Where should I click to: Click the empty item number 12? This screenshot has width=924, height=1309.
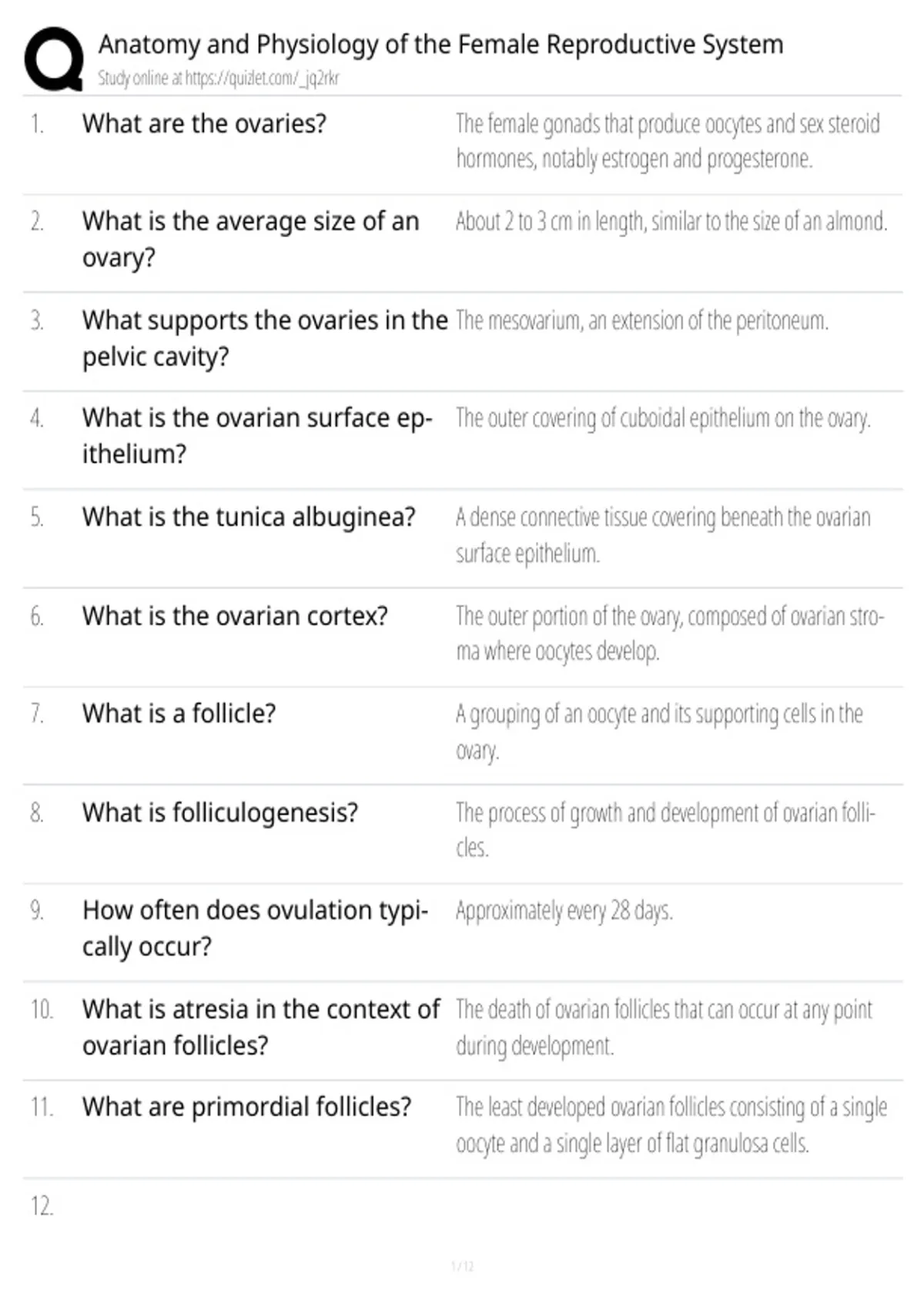tap(42, 1206)
